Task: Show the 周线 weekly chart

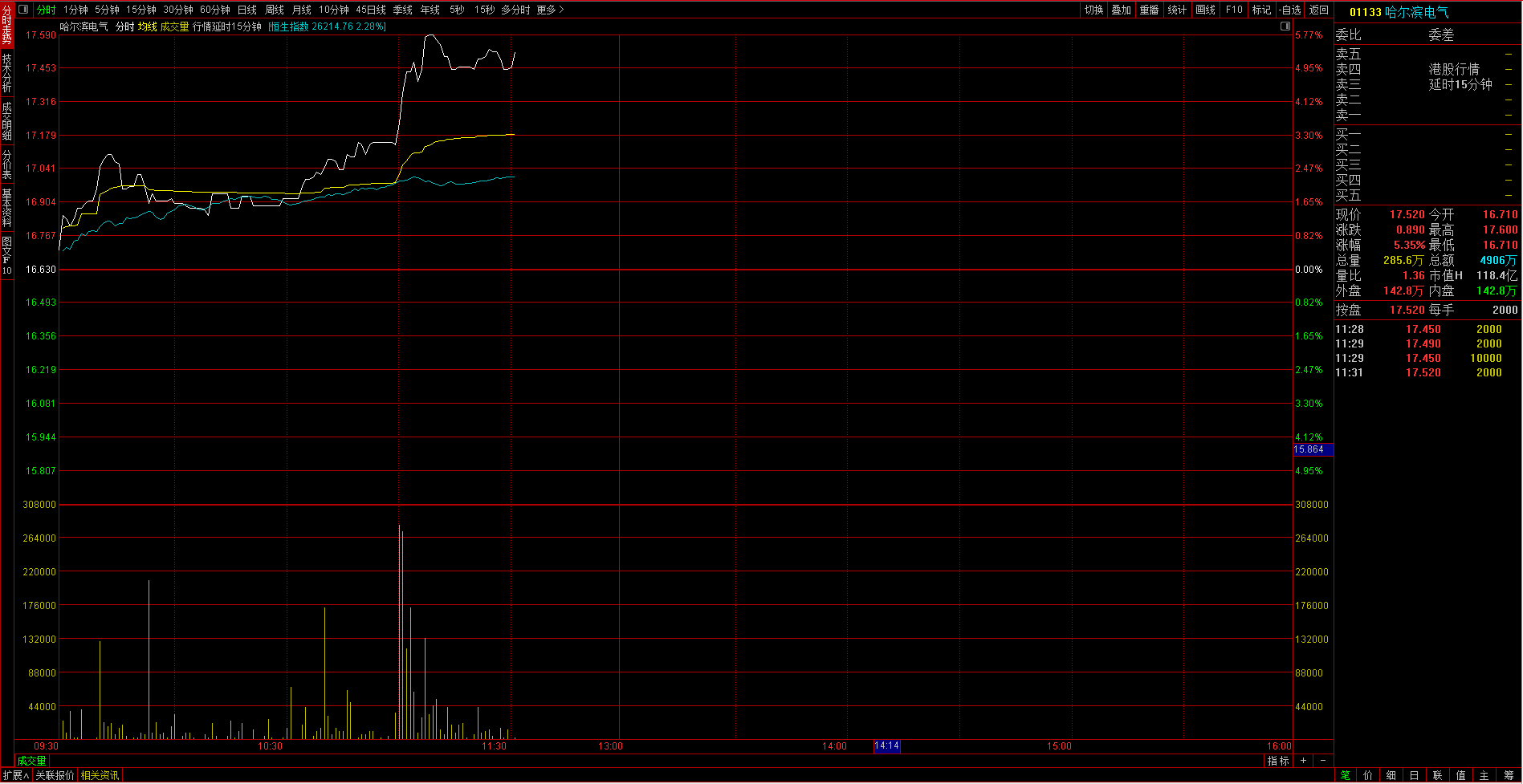Action: [x=275, y=10]
